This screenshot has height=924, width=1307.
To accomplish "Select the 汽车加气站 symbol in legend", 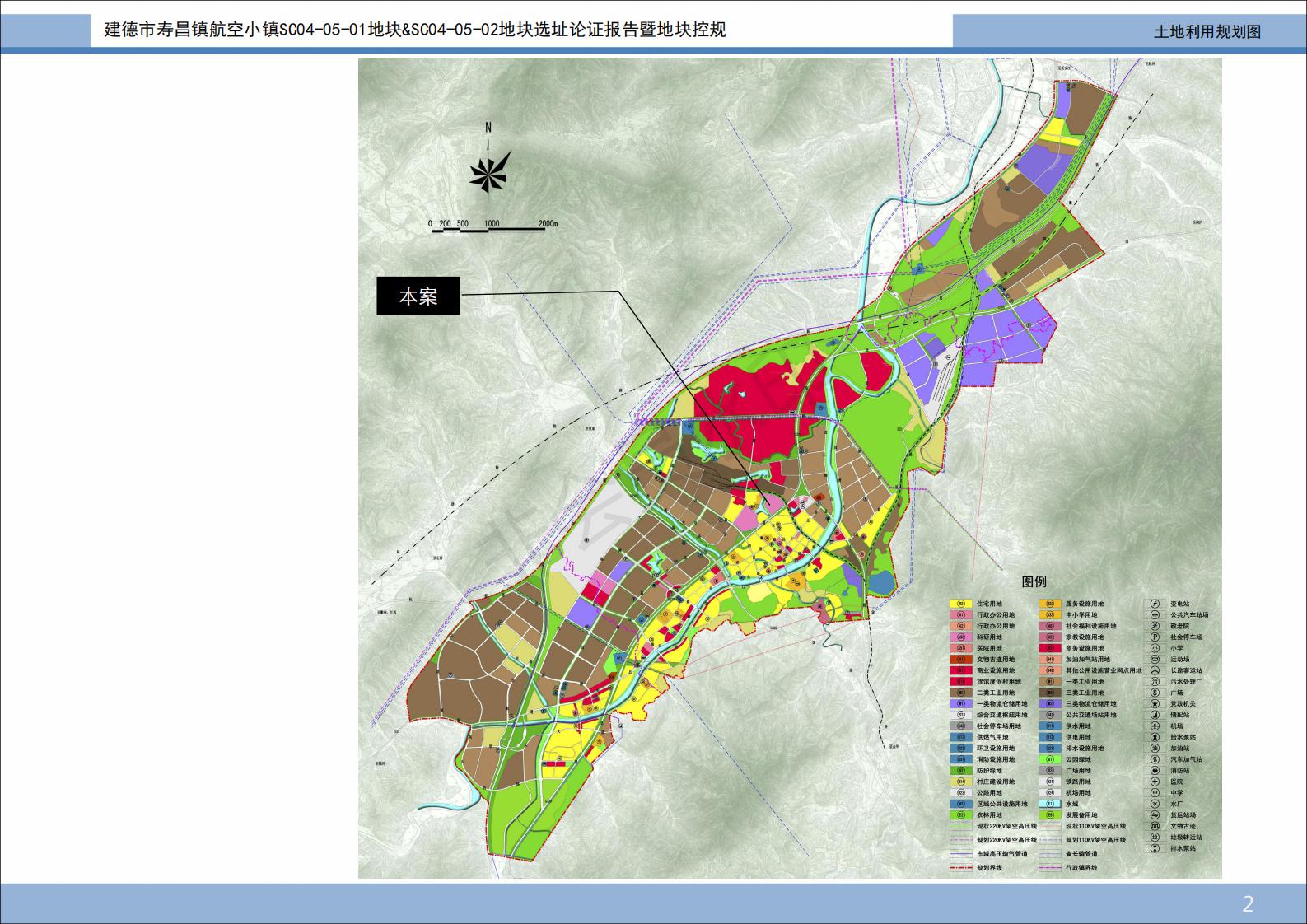I will coord(1155,759).
